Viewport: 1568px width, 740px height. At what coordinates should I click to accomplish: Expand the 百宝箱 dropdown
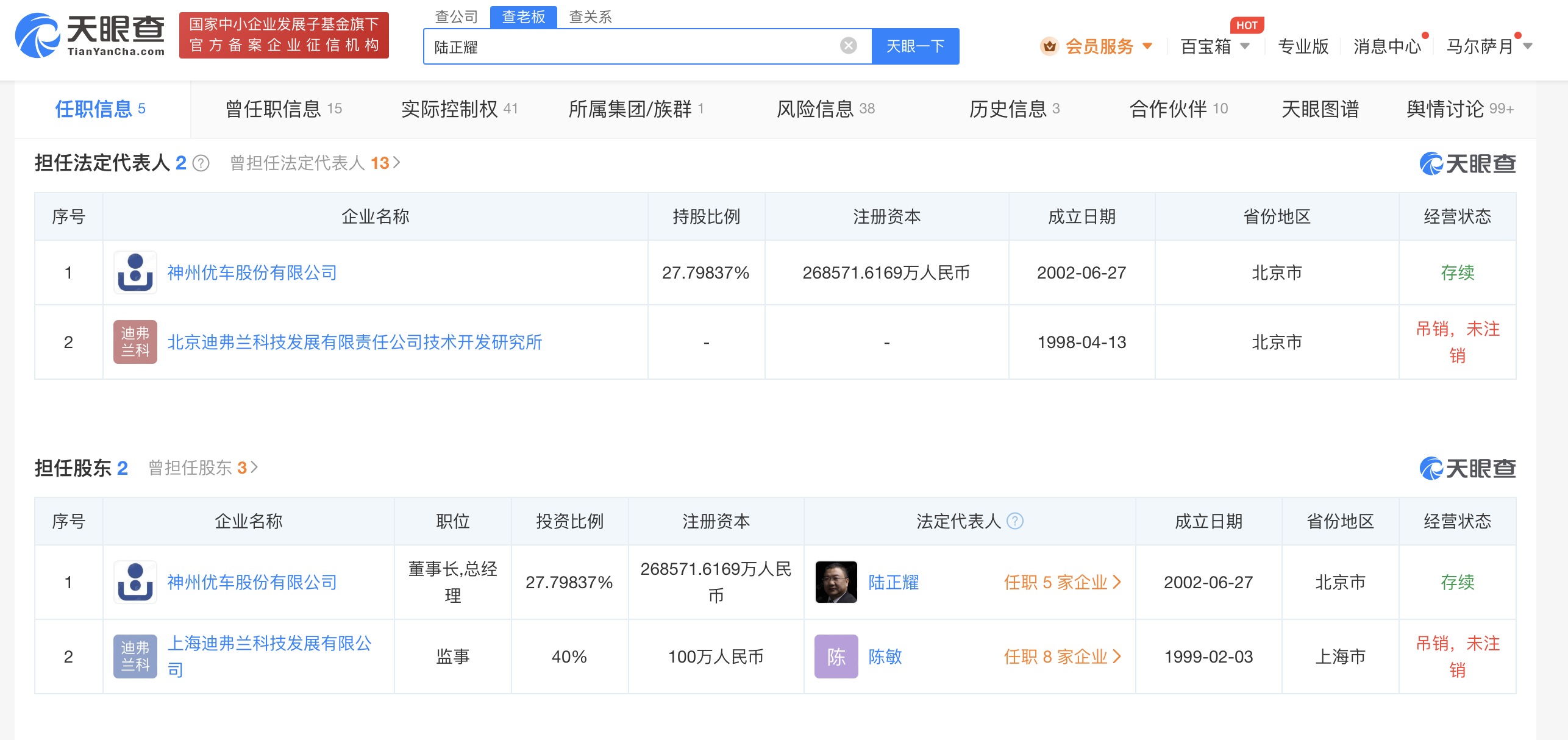[1245, 46]
